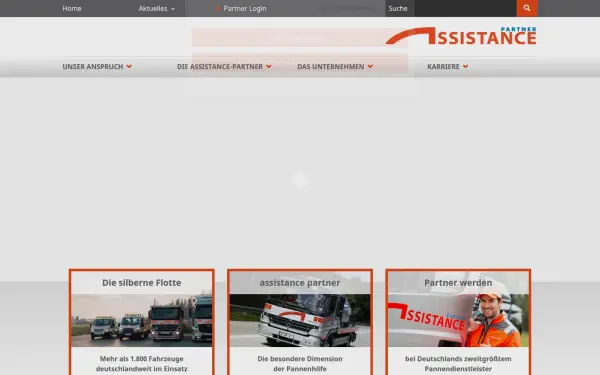Open the Aktuelles dropdown menu

tap(156, 8)
